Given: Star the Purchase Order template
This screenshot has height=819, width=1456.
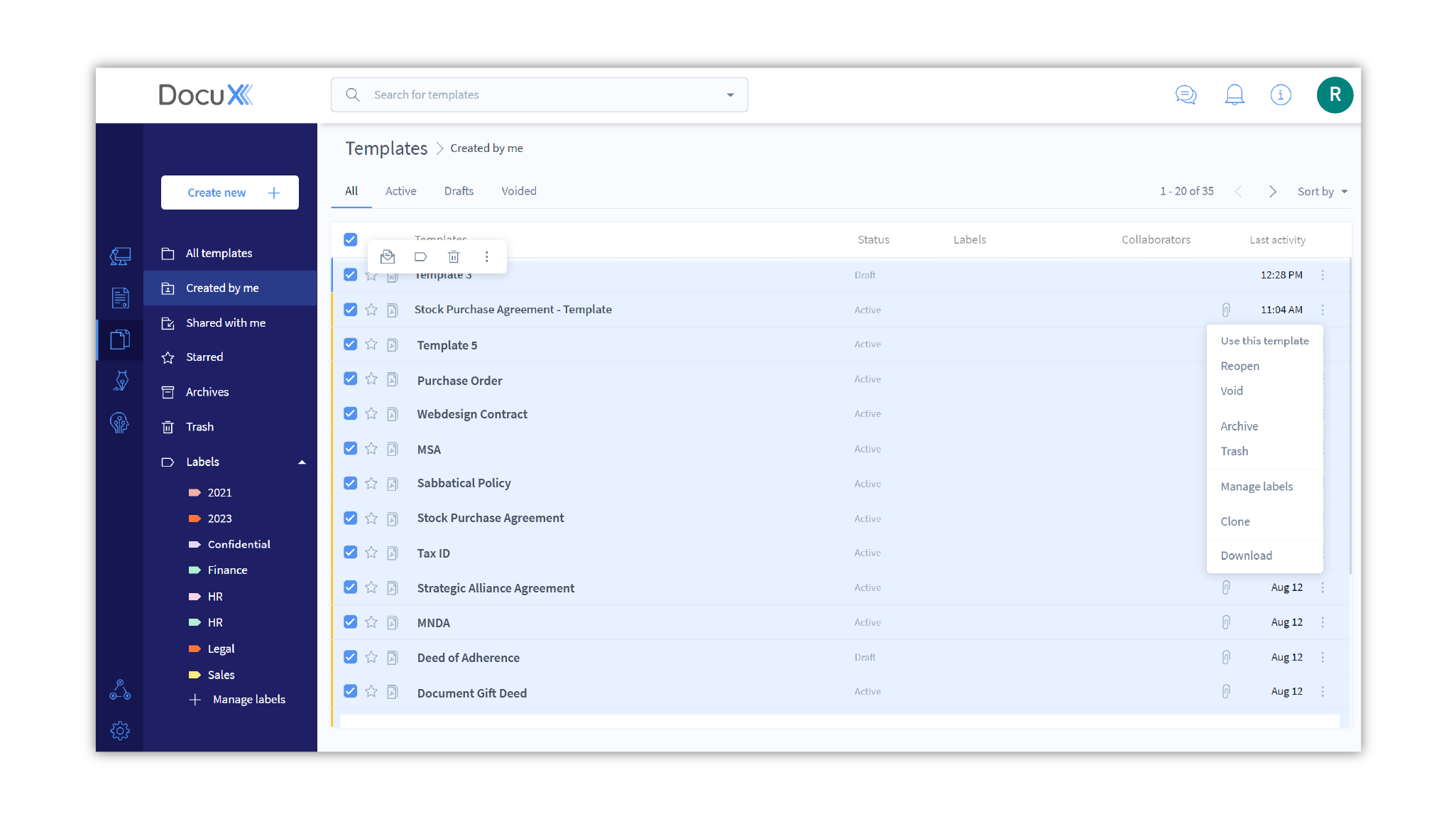Looking at the screenshot, I should 371,379.
